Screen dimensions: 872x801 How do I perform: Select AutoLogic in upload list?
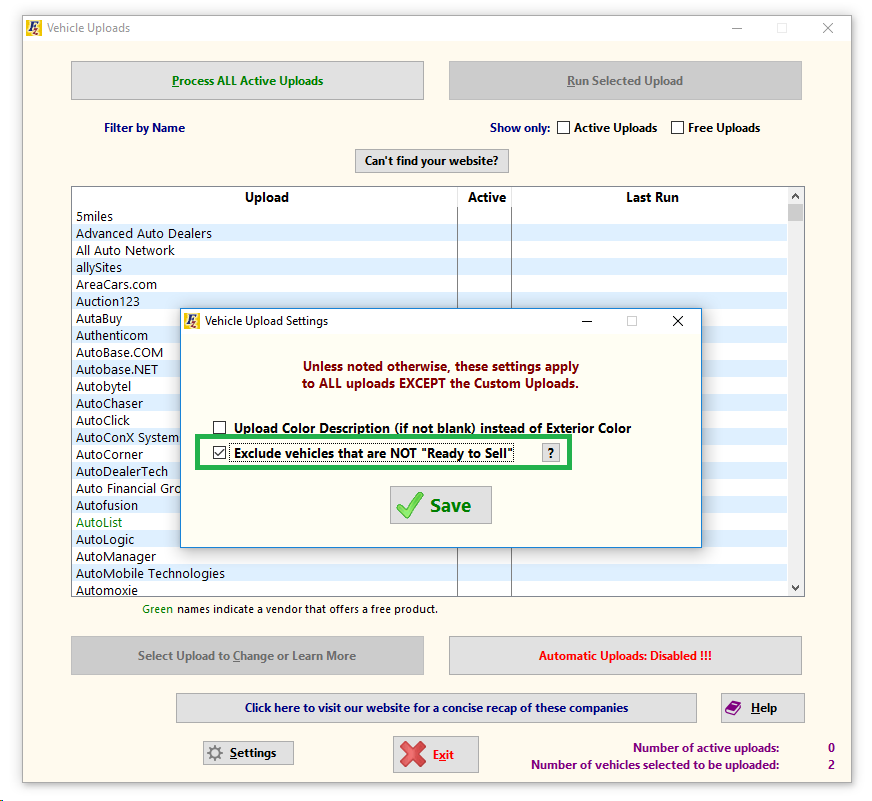(127, 540)
